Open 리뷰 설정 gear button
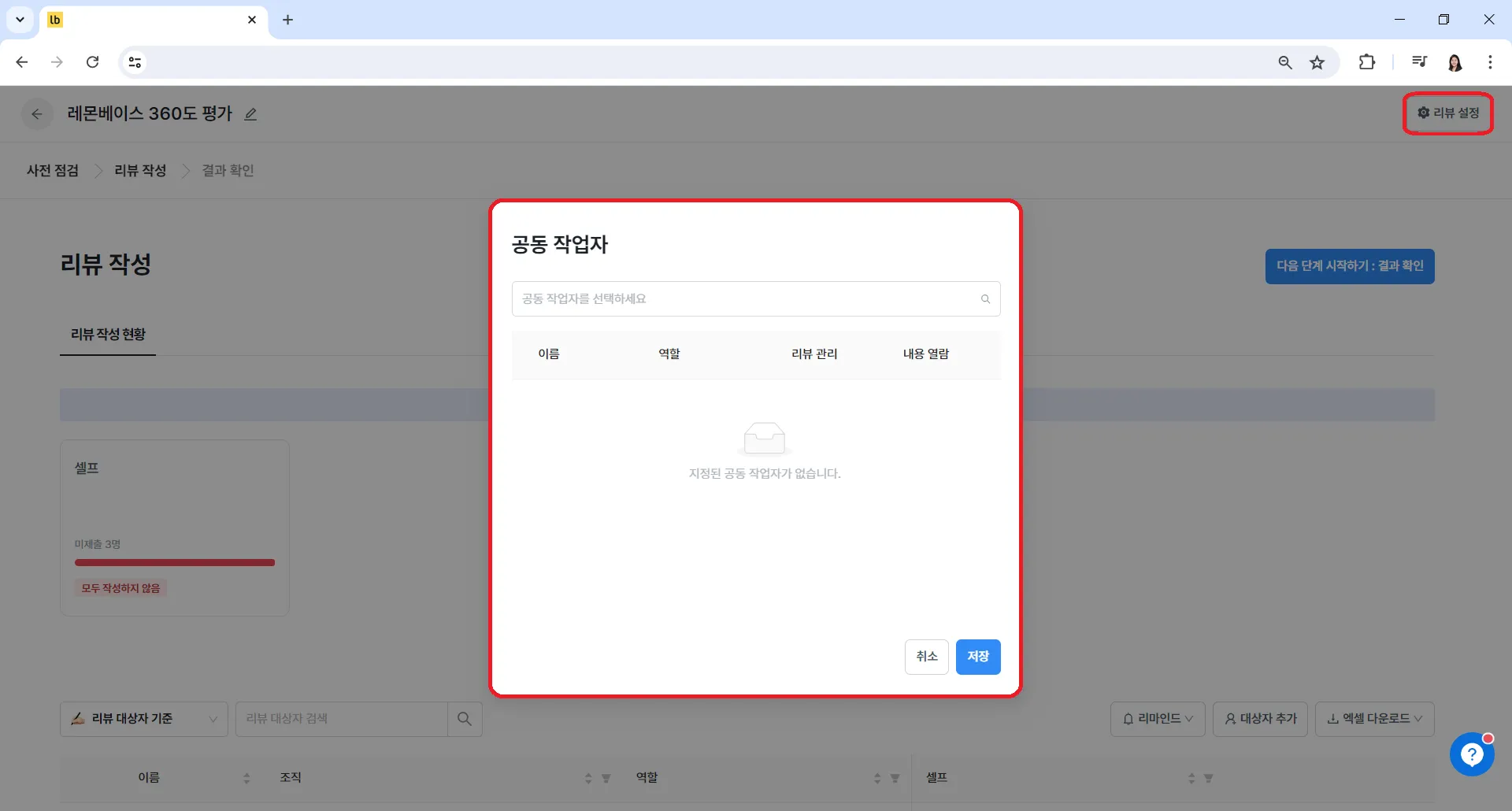 (1448, 113)
